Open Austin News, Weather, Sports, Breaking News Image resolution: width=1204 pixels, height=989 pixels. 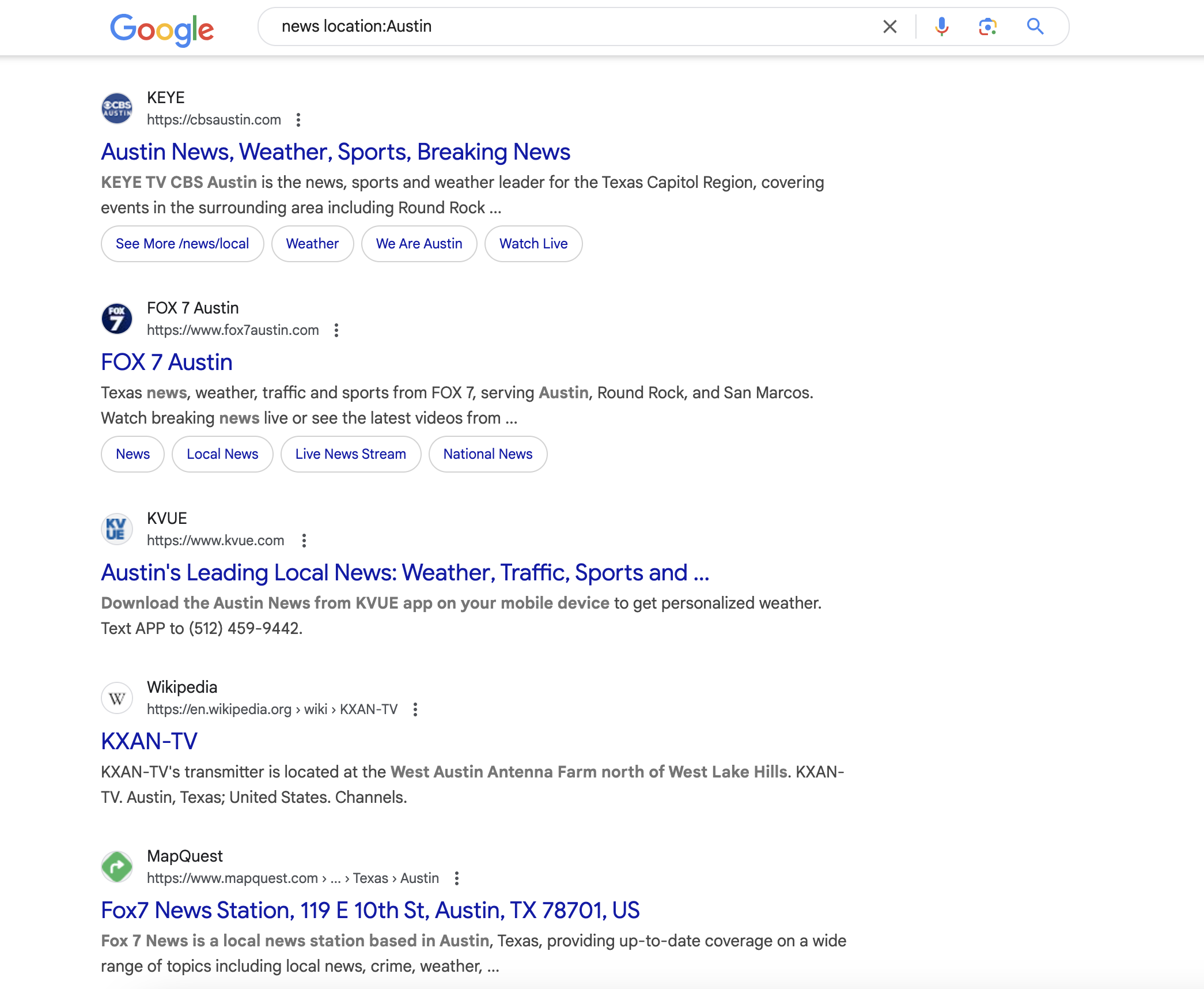click(x=336, y=152)
